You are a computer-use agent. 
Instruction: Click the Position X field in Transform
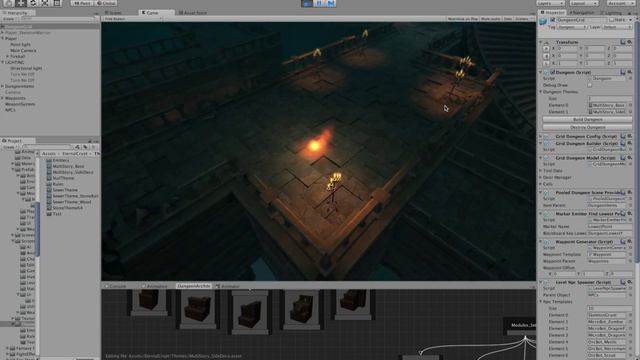[x=567, y=49]
